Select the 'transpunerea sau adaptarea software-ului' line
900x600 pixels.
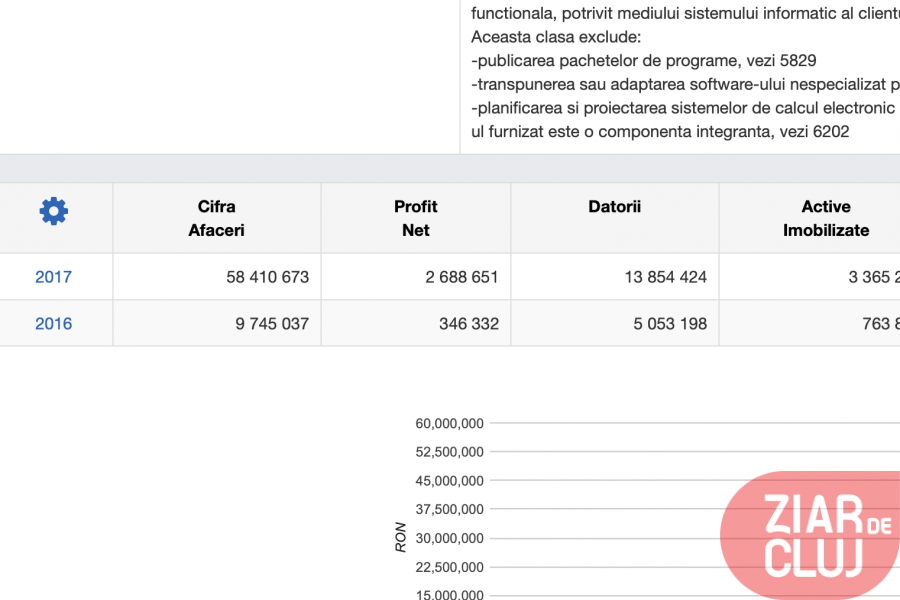tap(685, 84)
